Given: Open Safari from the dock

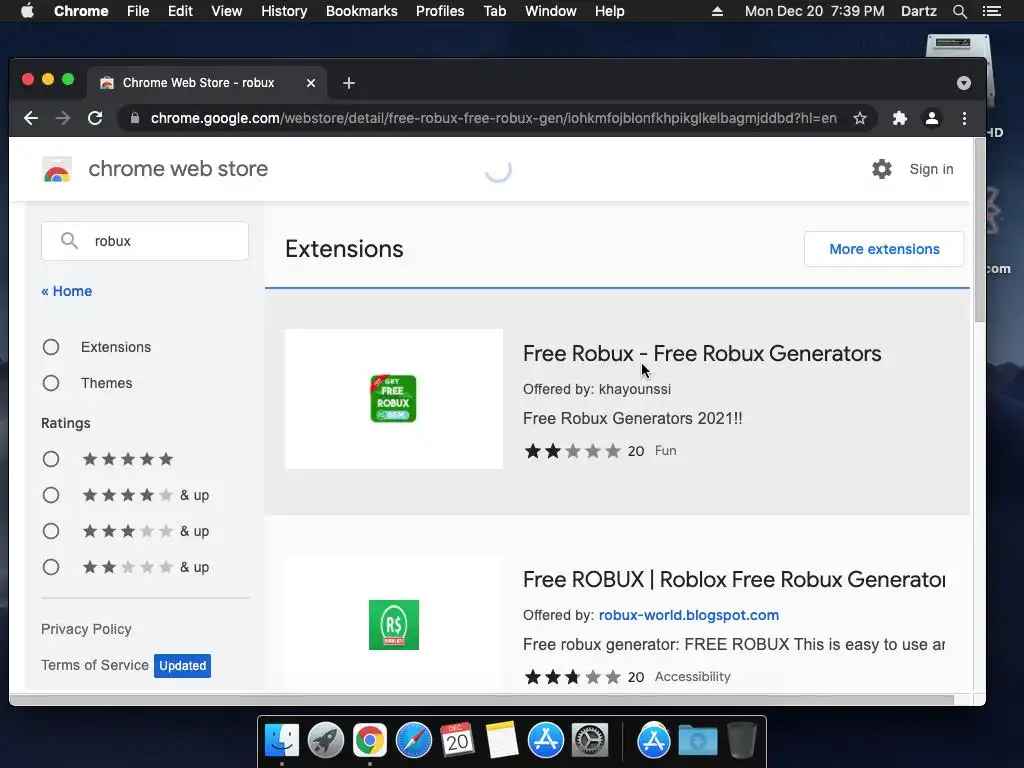Looking at the screenshot, I should pos(413,741).
